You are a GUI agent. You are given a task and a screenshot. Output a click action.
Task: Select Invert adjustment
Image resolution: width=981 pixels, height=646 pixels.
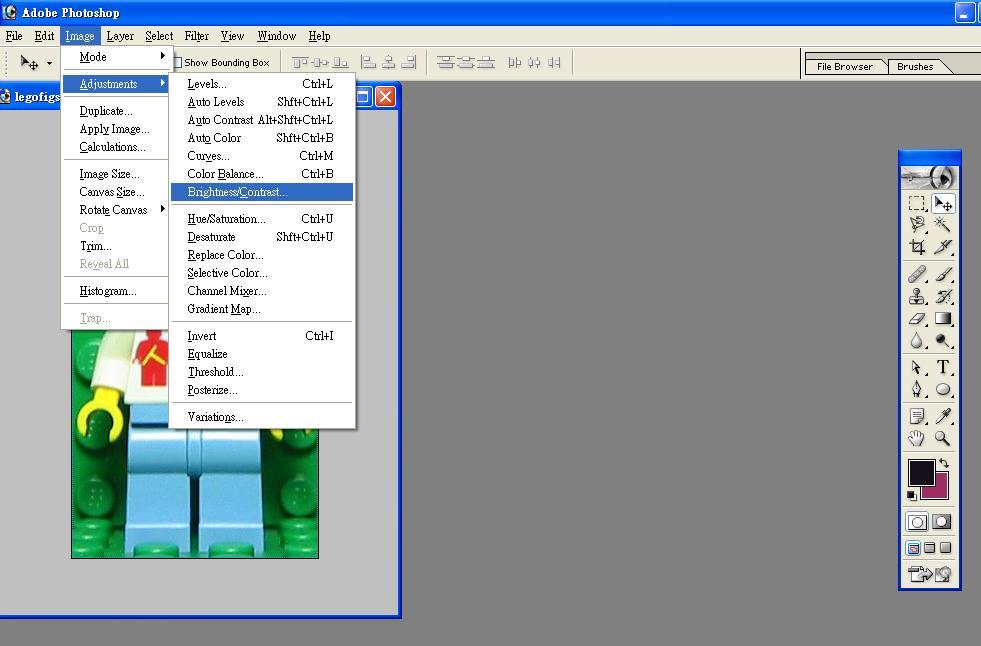tap(262, 336)
